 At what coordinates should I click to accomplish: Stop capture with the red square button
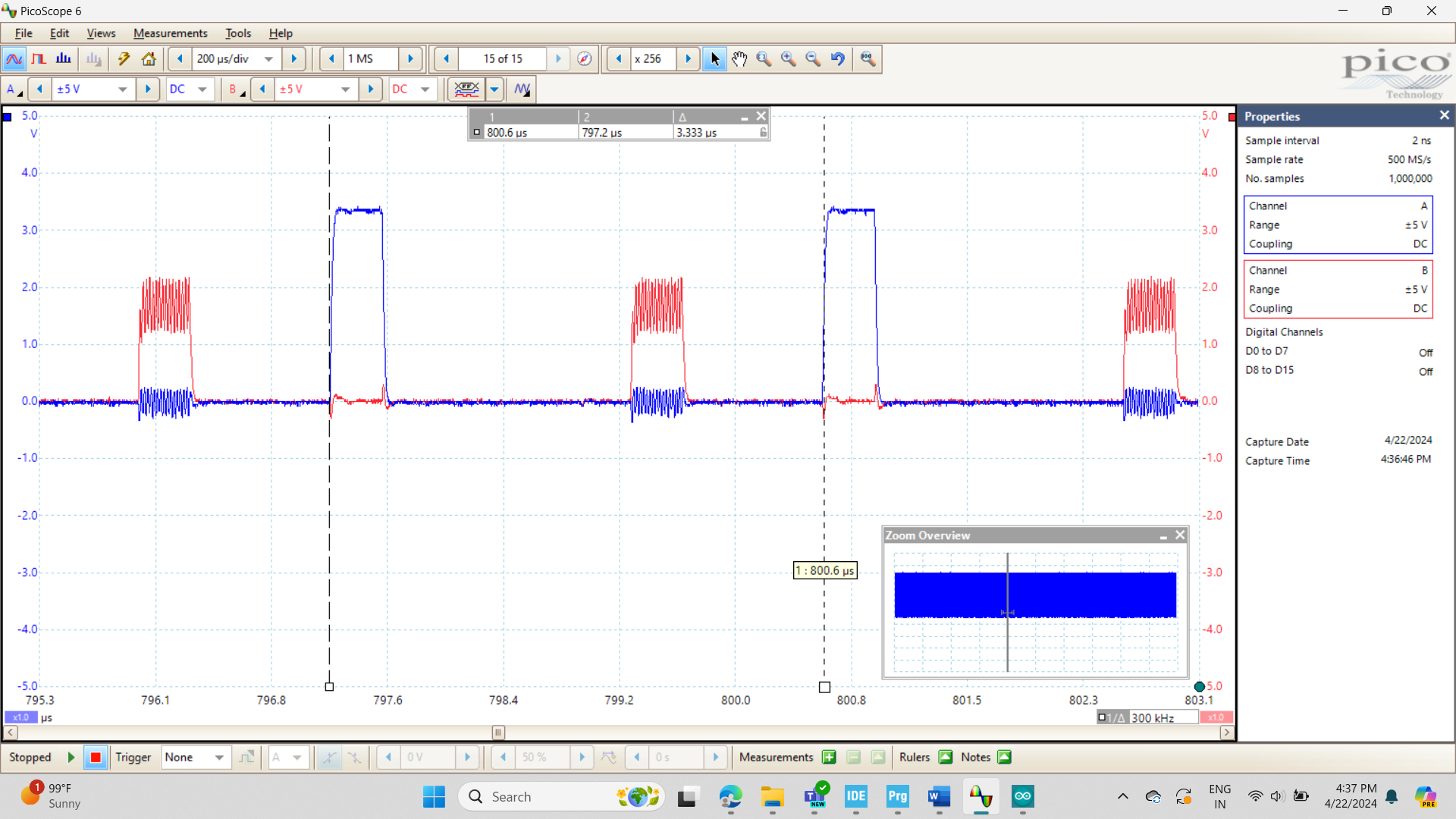point(96,757)
